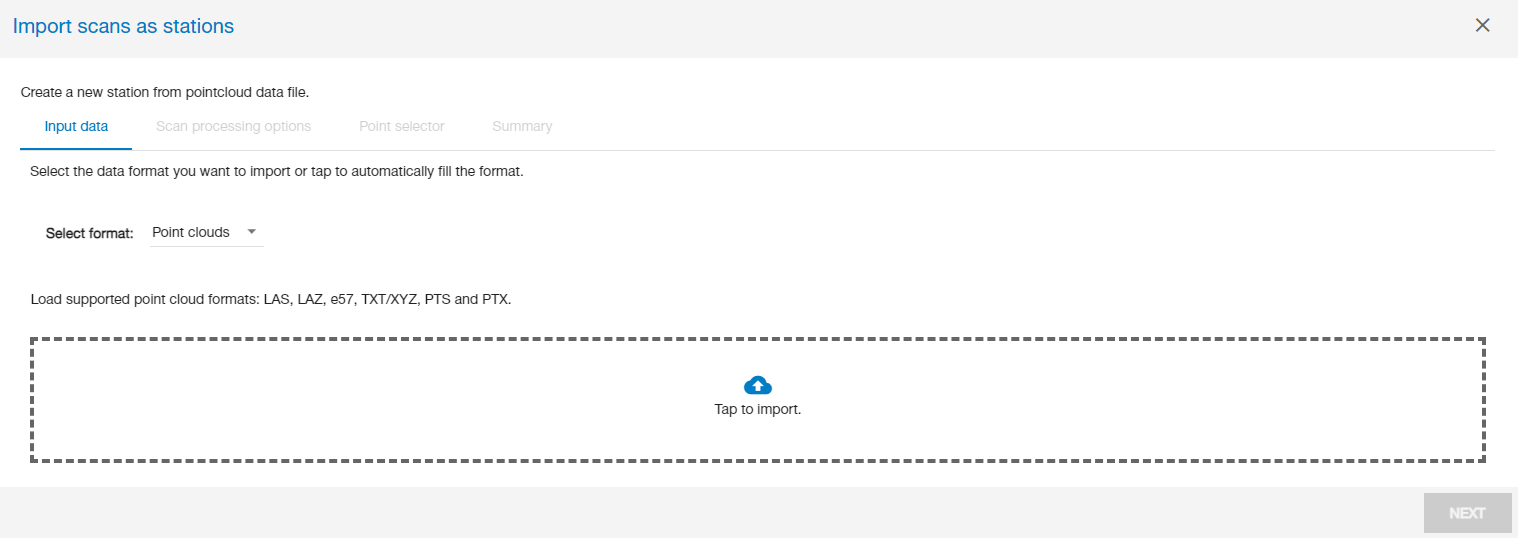Click the 'Select the data format' instruction line
The width and height of the screenshot is (1518, 538).
point(277,171)
